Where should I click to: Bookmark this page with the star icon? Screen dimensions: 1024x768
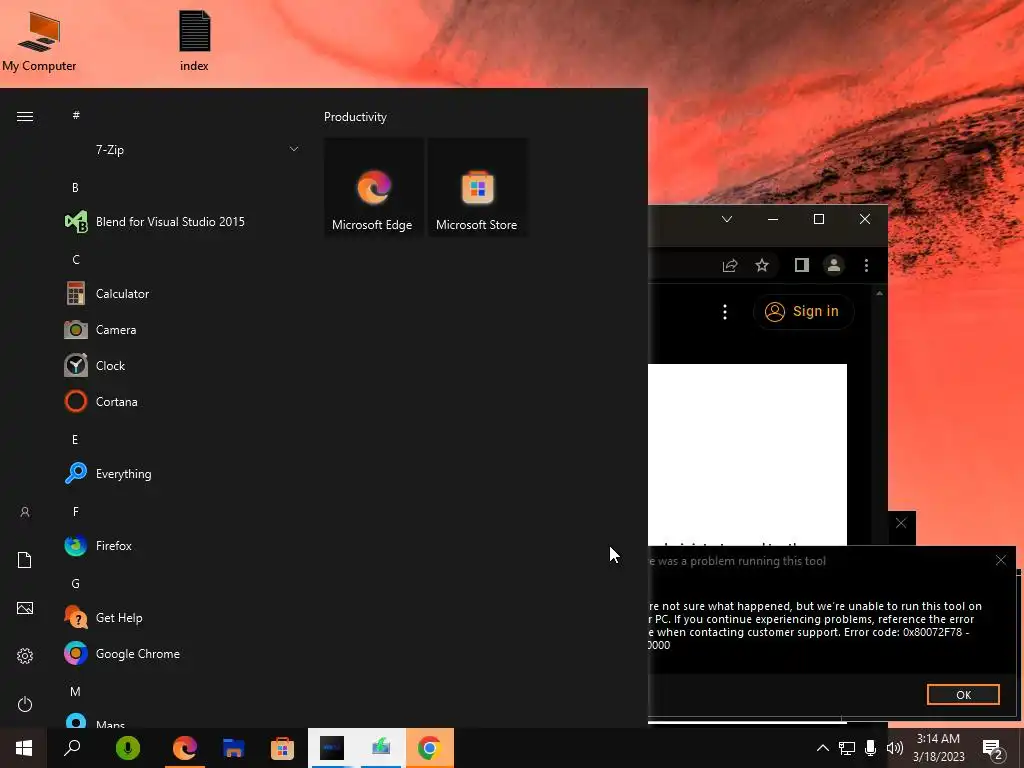pos(762,265)
